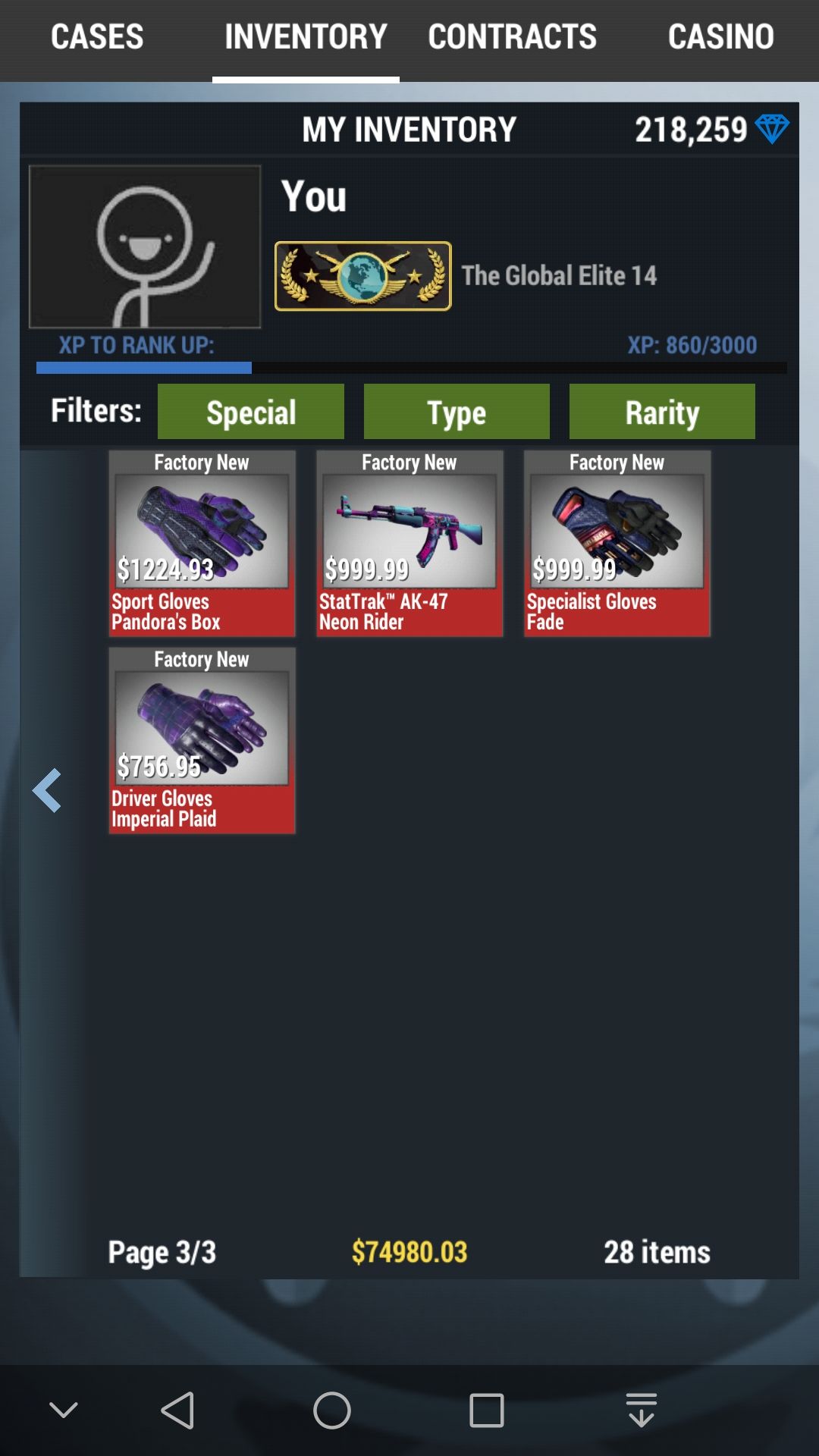Open Android recent apps square
Screen dimensions: 819x1456
(x=487, y=1410)
